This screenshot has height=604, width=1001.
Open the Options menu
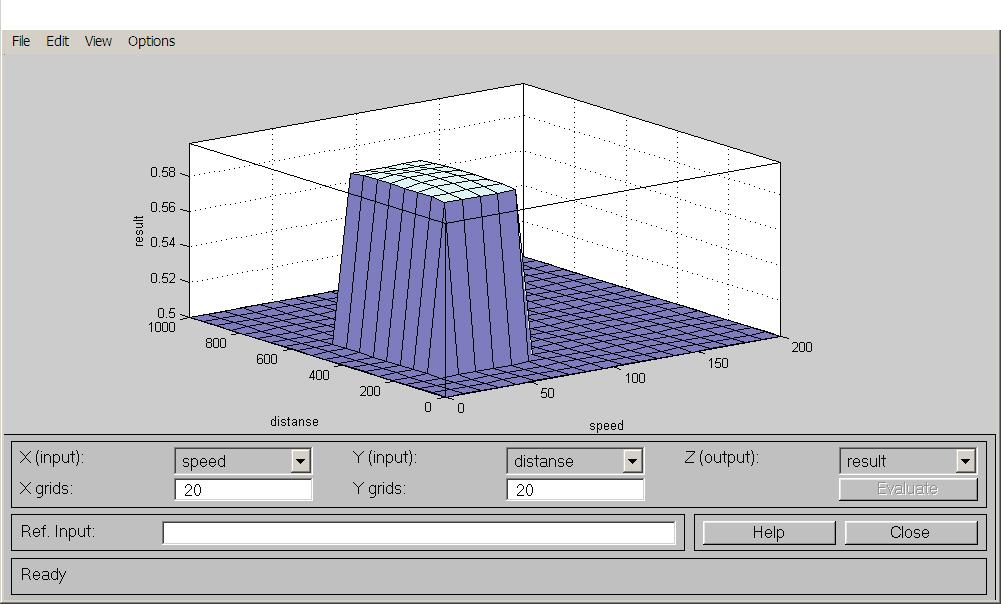[x=151, y=41]
